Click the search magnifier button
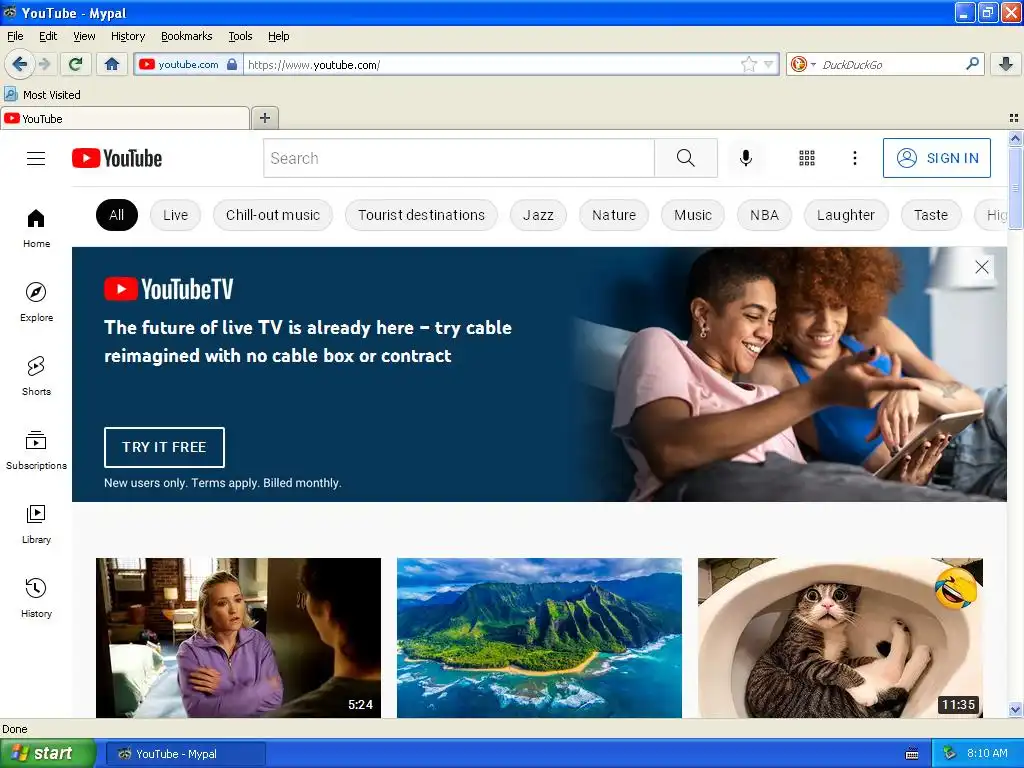 tap(686, 158)
